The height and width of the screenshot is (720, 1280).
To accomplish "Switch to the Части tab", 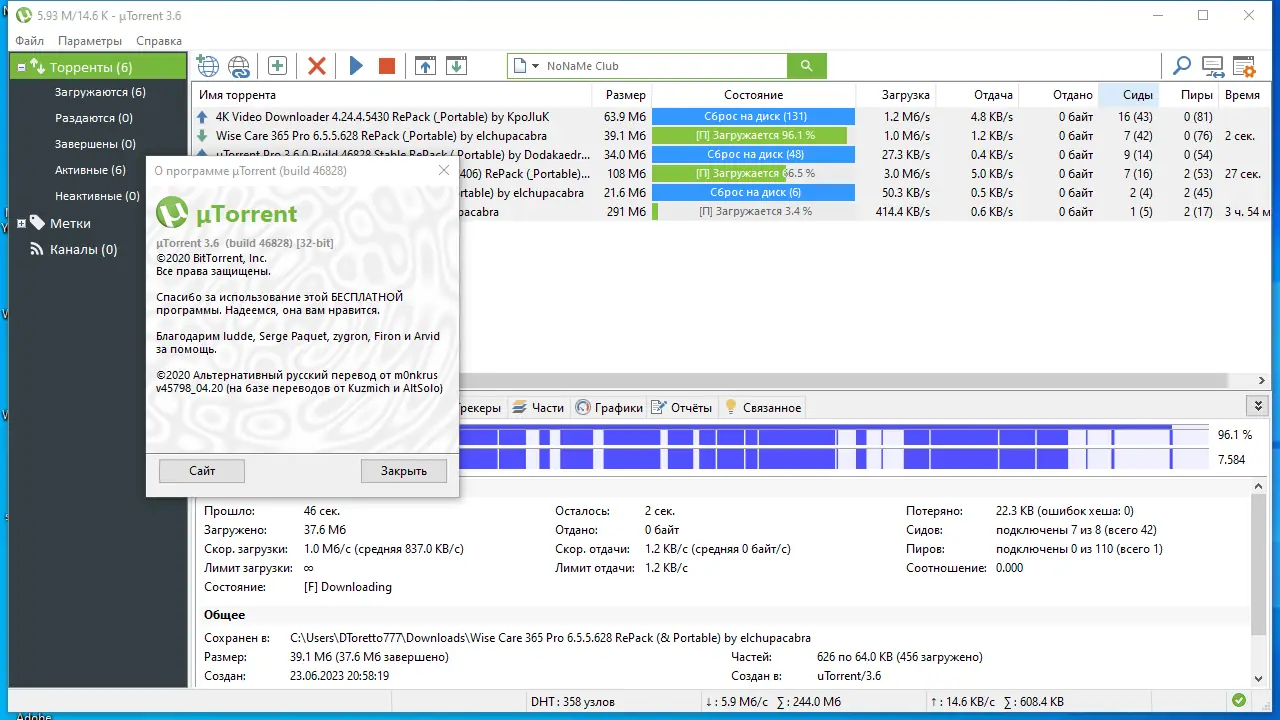I will point(540,407).
